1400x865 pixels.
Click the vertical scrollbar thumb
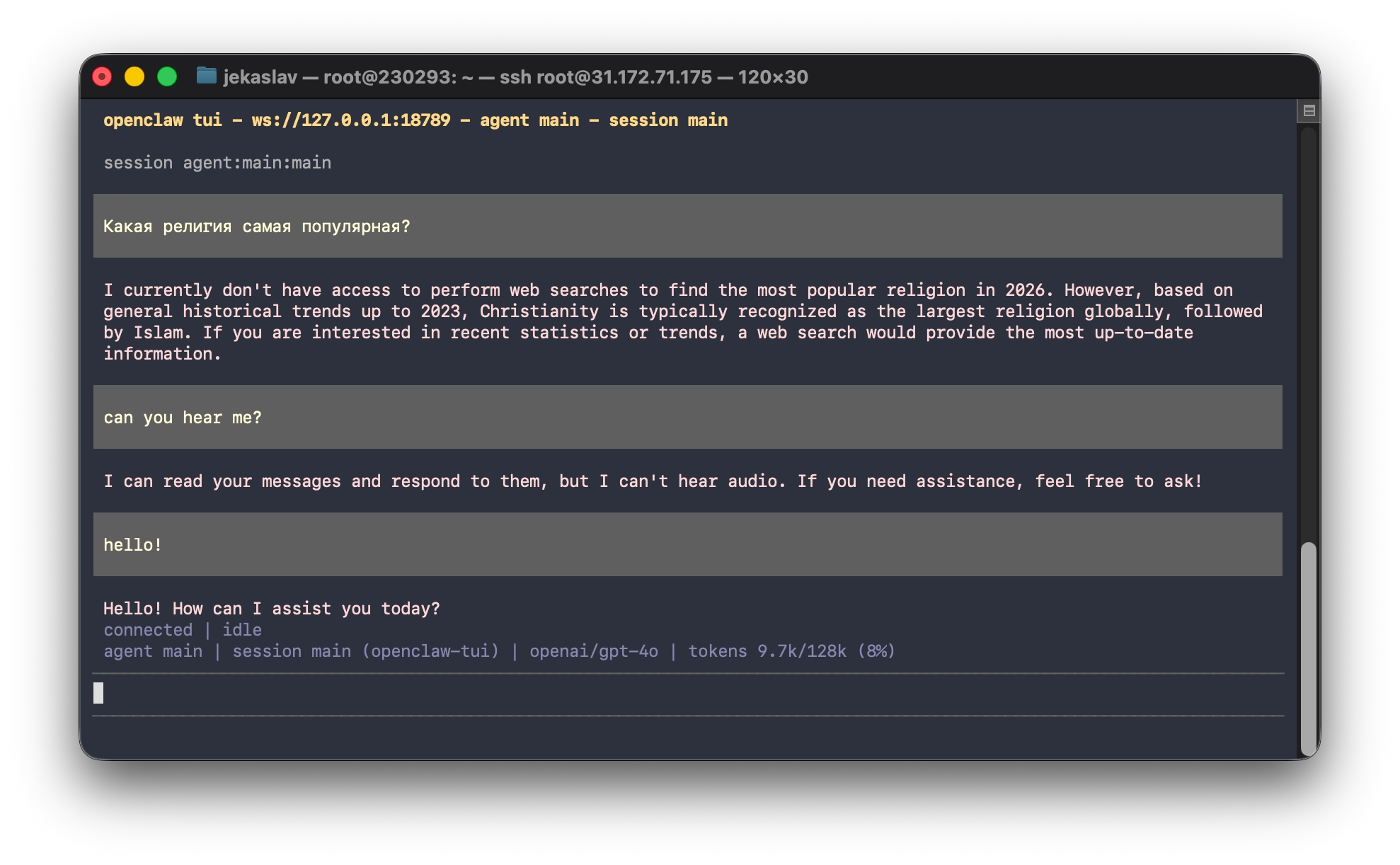coord(1309,648)
